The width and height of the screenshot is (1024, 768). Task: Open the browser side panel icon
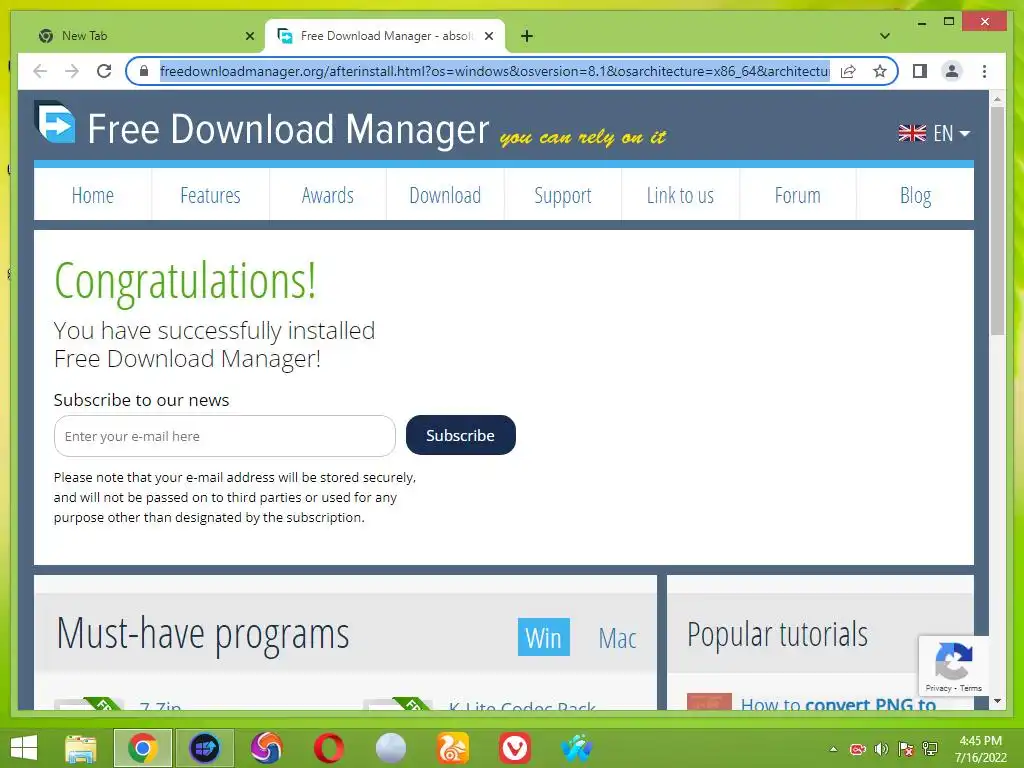[x=920, y=71]
